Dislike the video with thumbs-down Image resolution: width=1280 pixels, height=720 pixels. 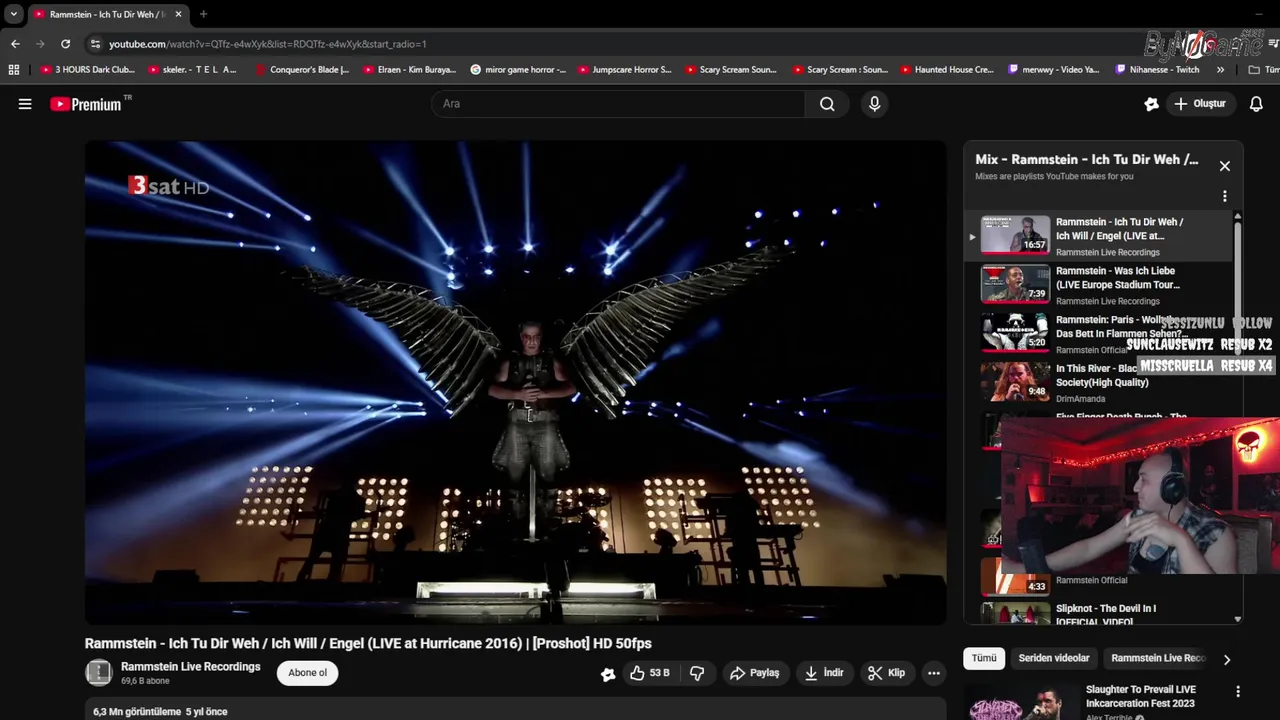(x=697, y=673)
